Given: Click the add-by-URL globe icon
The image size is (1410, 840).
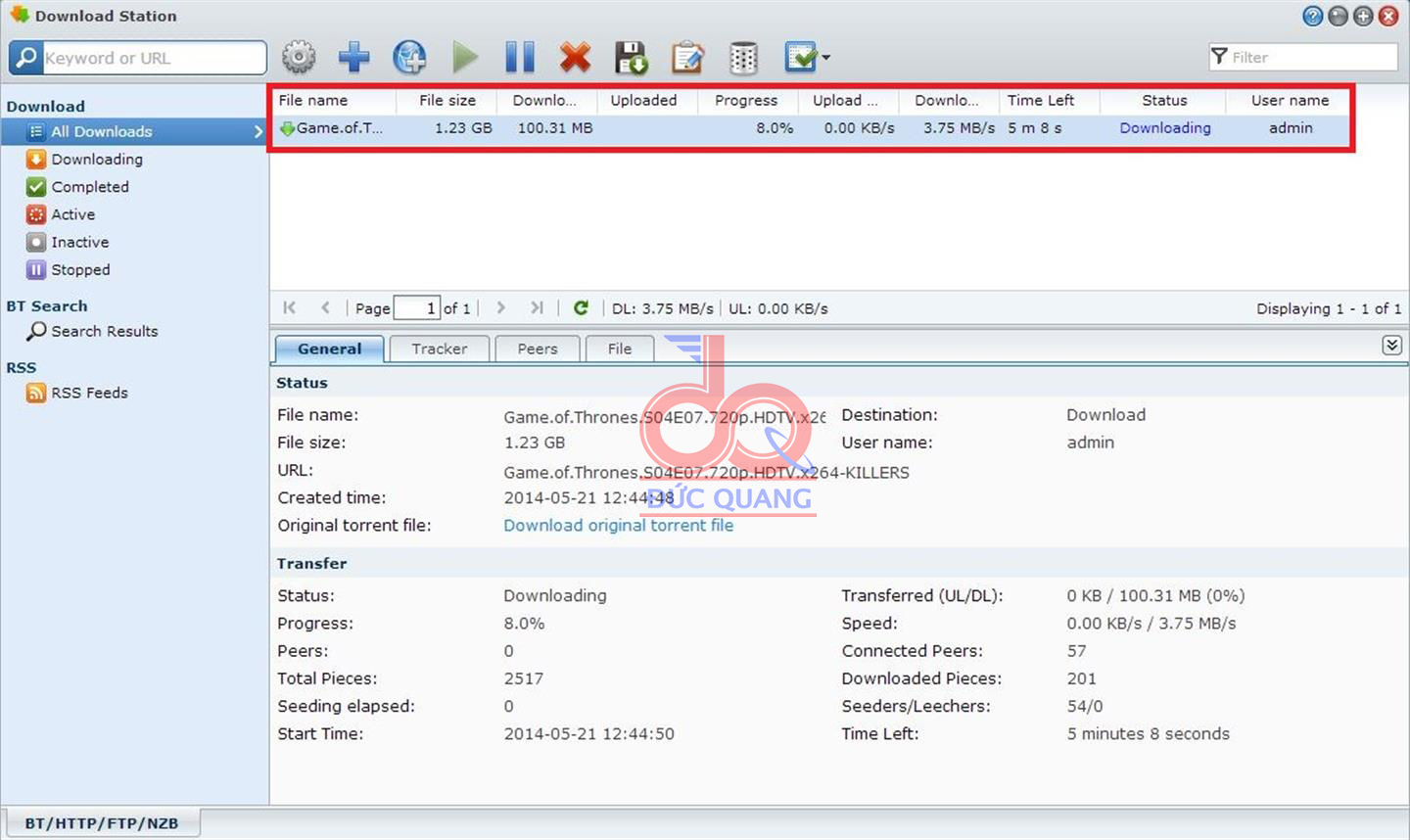Looking at the screenshot, I should click(x=409, y=57).
